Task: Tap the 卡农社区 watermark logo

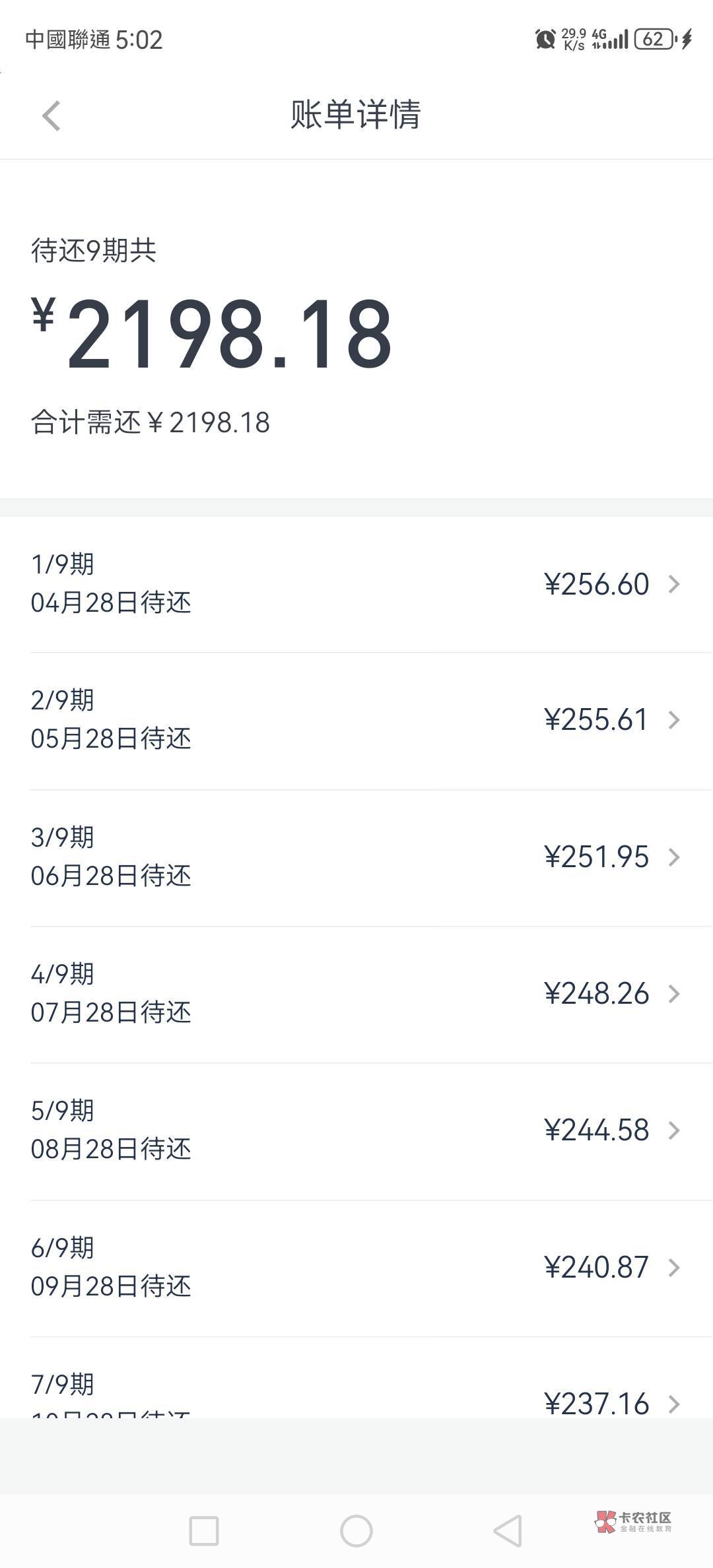Action: 632,1521
